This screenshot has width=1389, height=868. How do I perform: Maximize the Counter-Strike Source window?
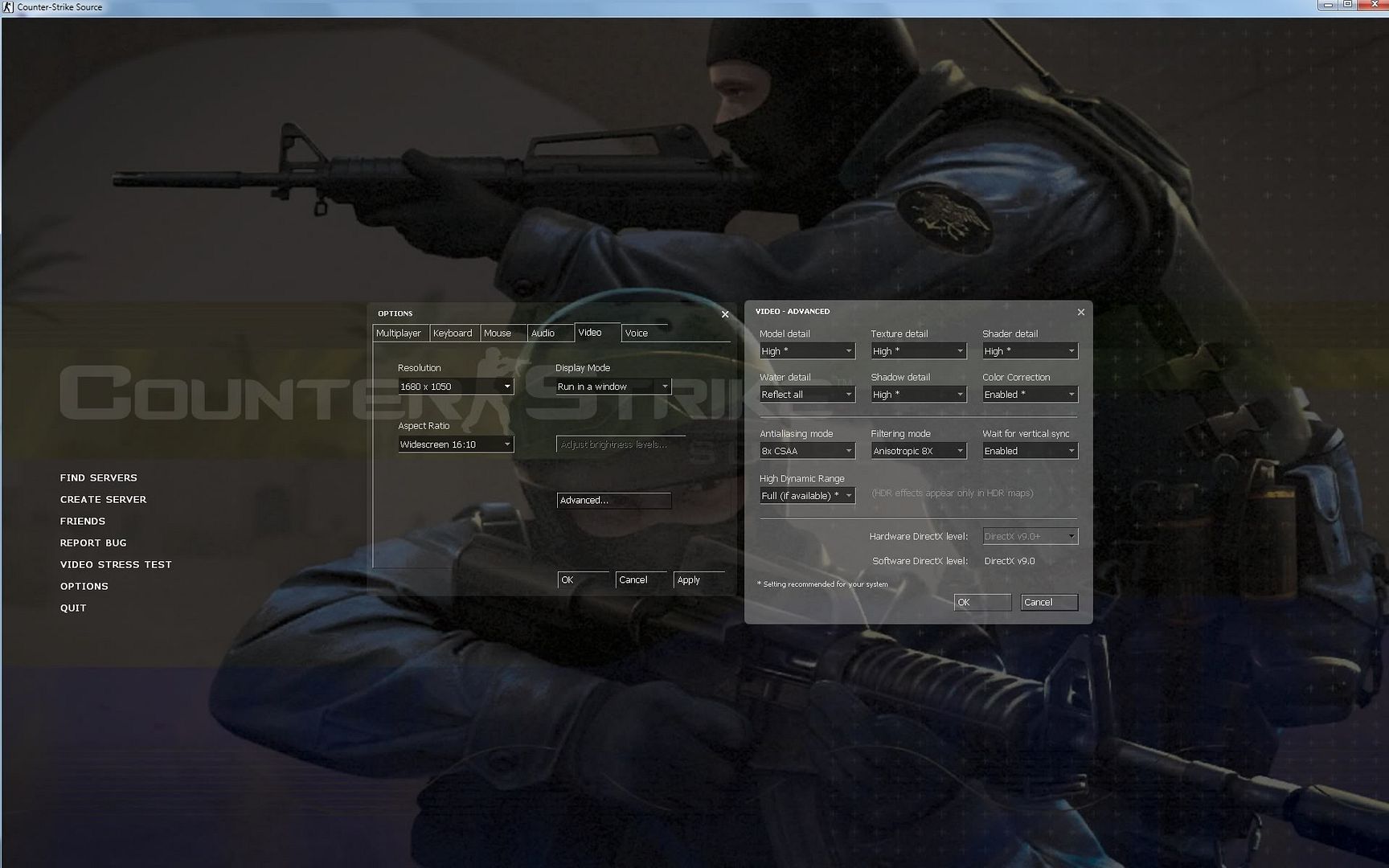(1348, 5)
